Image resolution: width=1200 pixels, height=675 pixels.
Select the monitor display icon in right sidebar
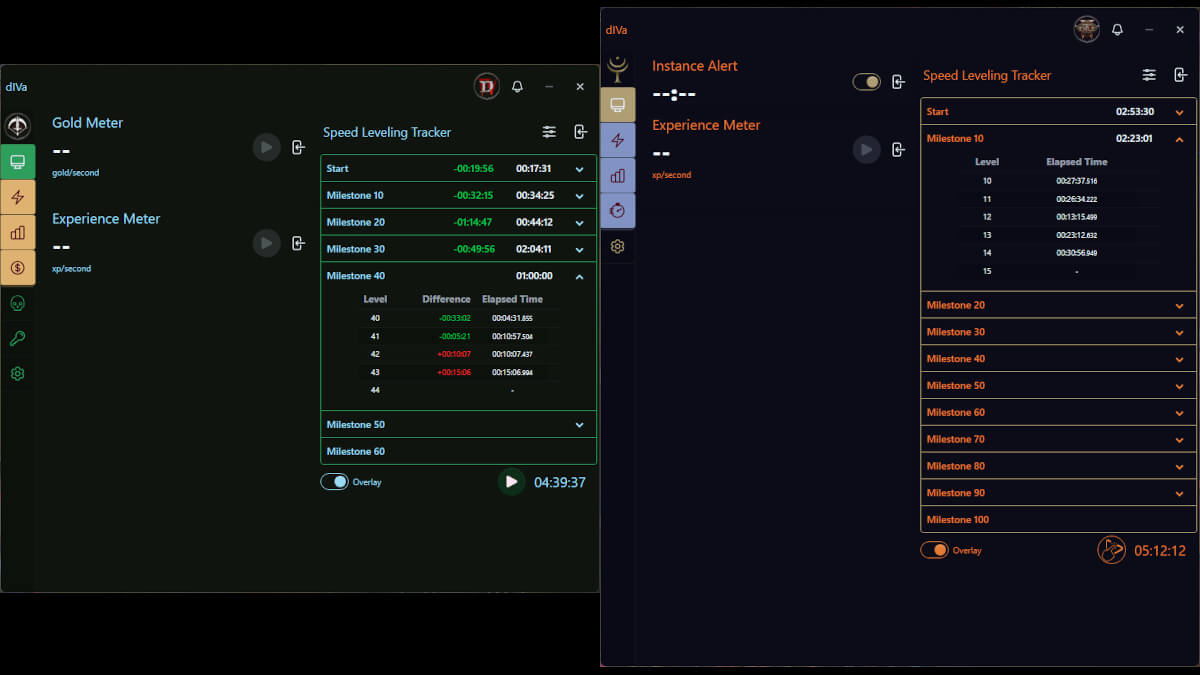click(617, 104)
